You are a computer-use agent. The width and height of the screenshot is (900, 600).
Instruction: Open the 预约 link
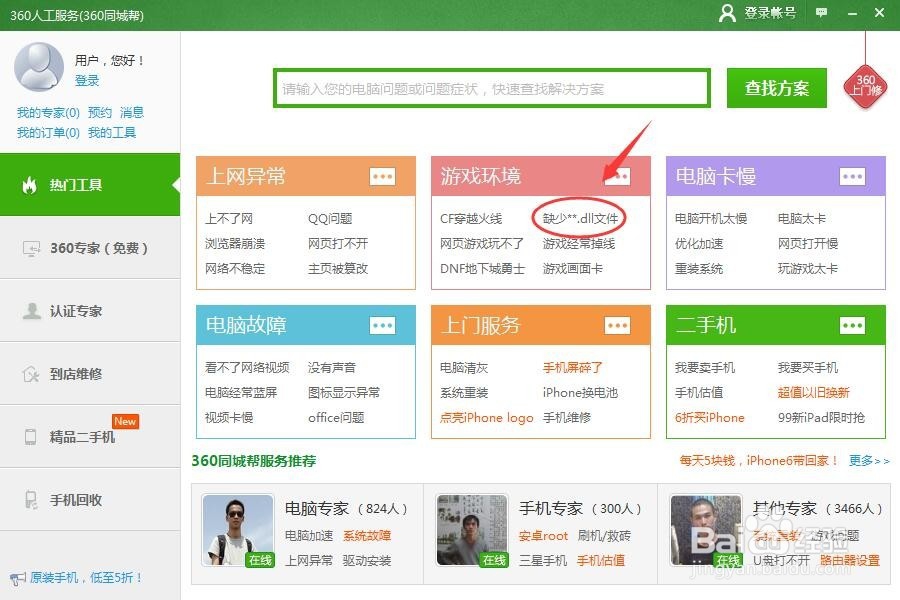tap(100, 113)
